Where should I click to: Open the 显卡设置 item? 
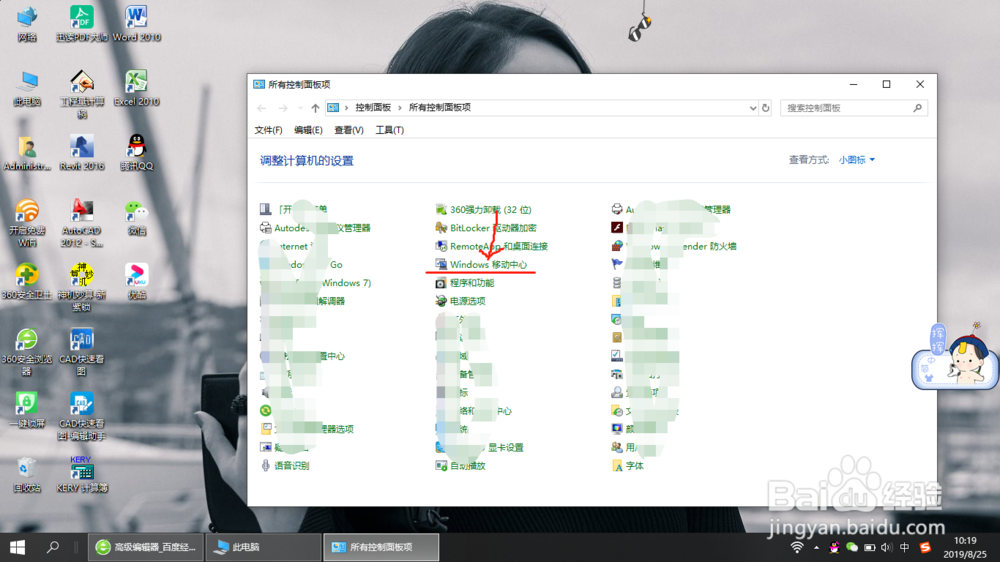[x=480, y=447]
